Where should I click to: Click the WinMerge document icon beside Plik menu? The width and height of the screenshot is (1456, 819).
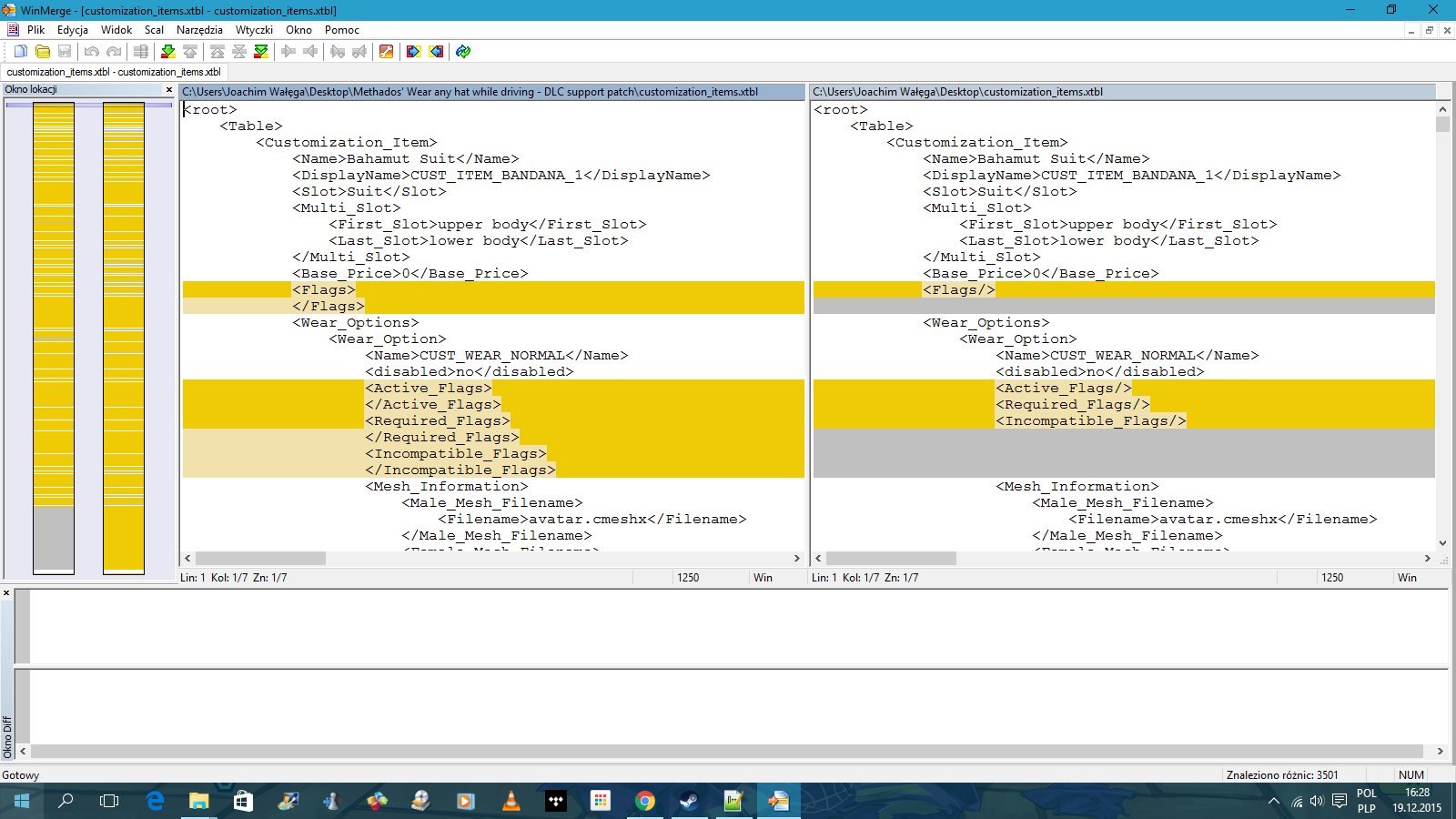[12, 30]
